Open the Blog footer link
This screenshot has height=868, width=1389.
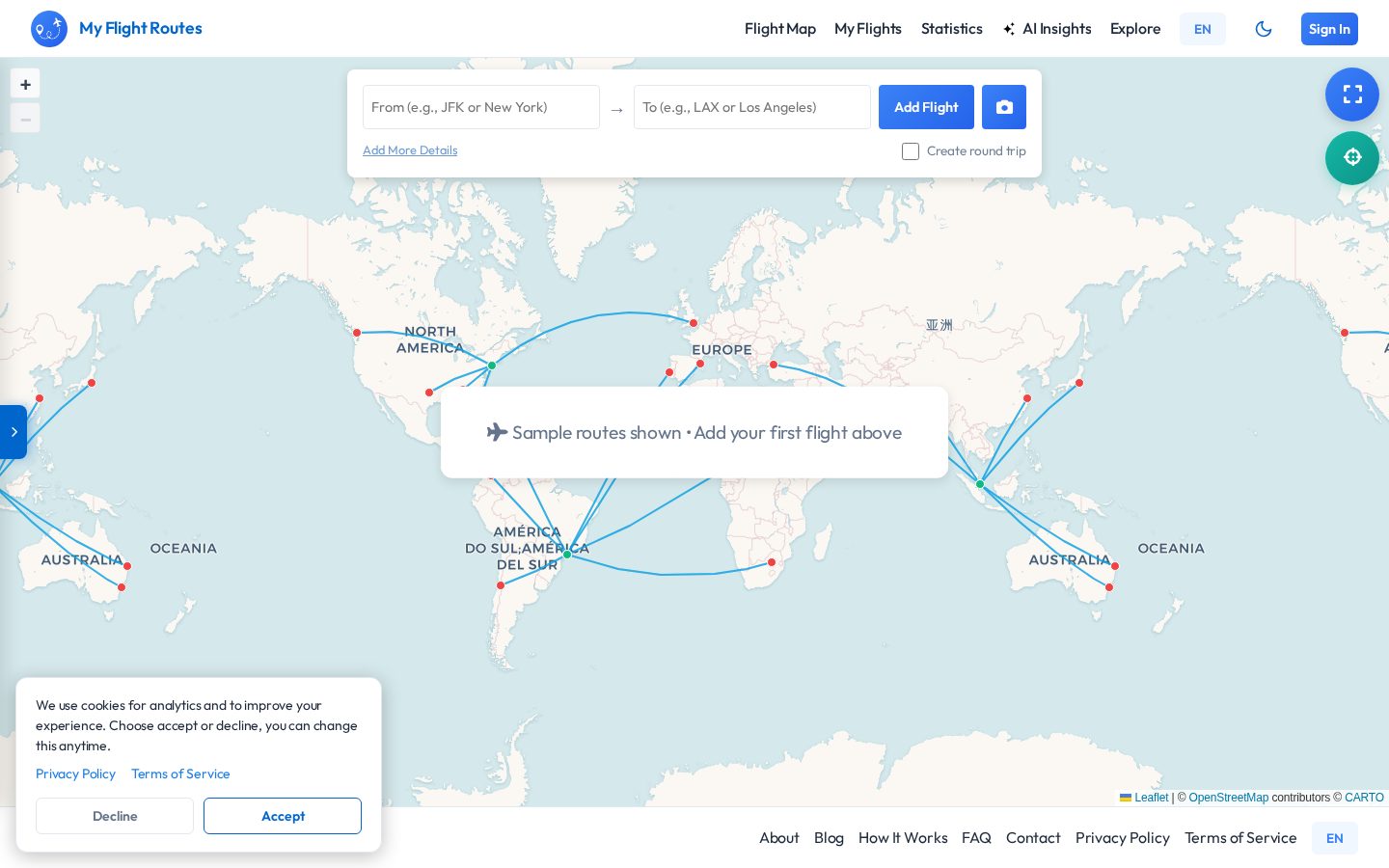click(829, 838)
